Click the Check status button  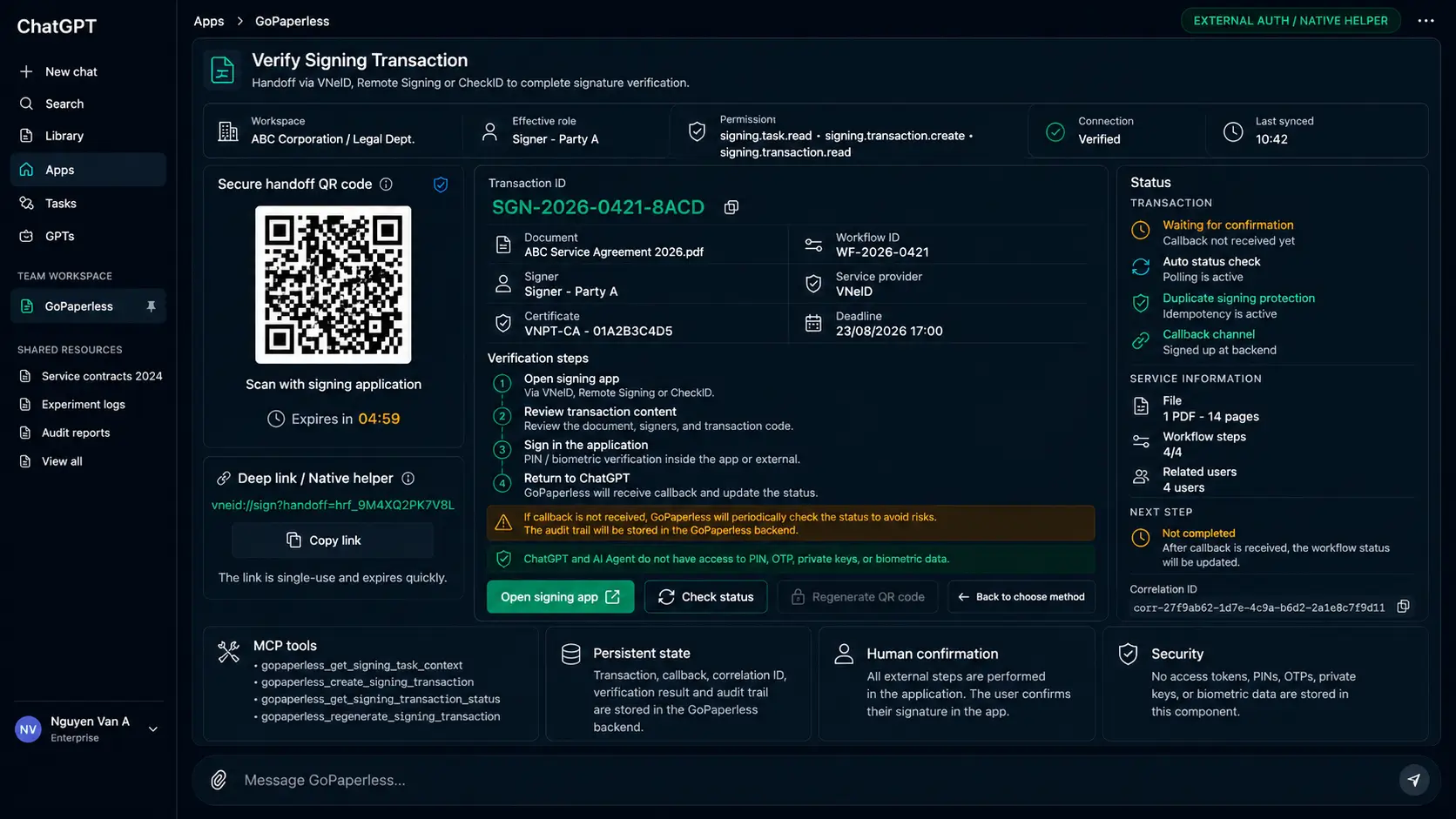[x=706, y=597]
